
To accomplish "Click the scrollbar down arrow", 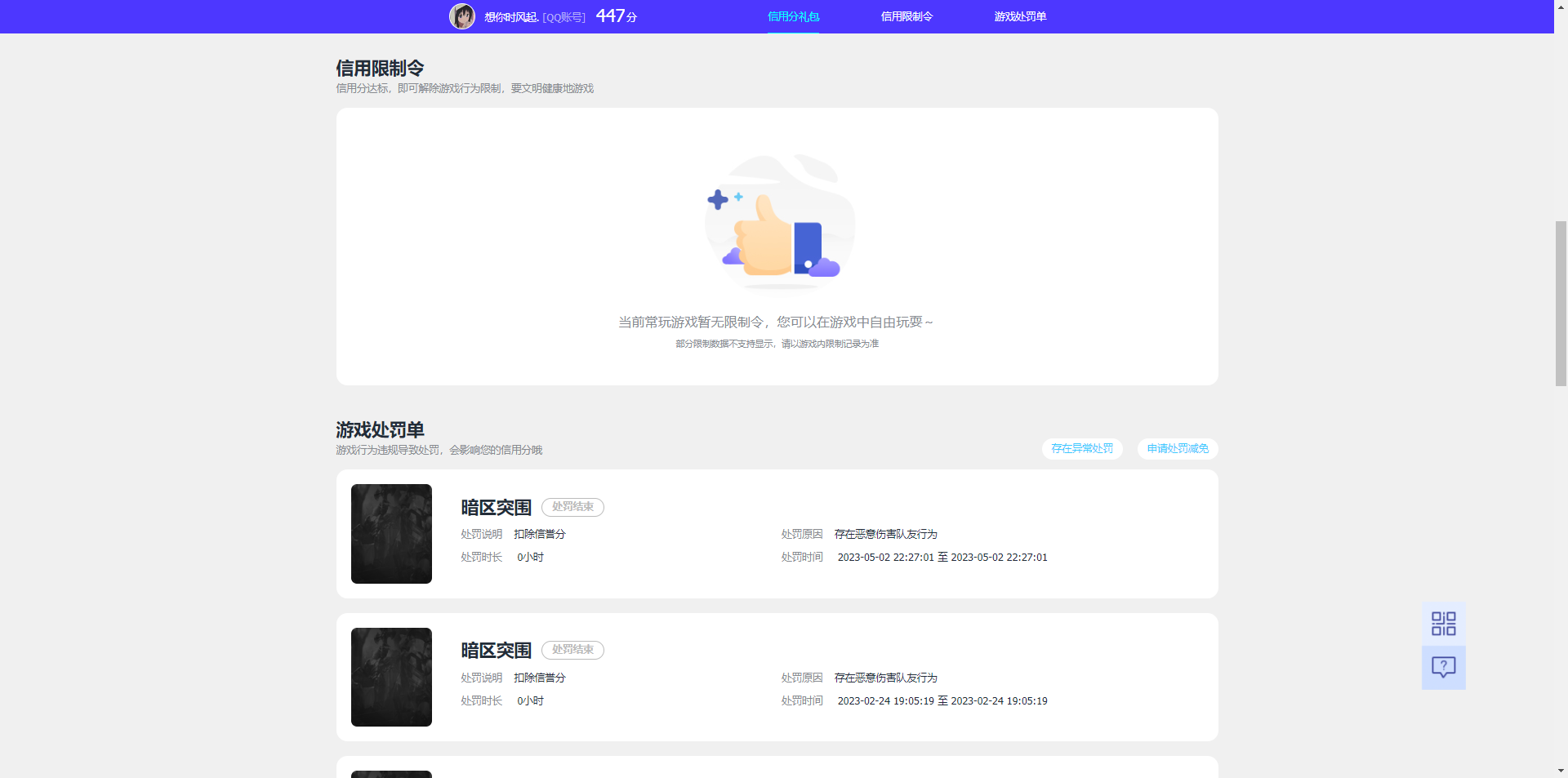I will 1561,771.
